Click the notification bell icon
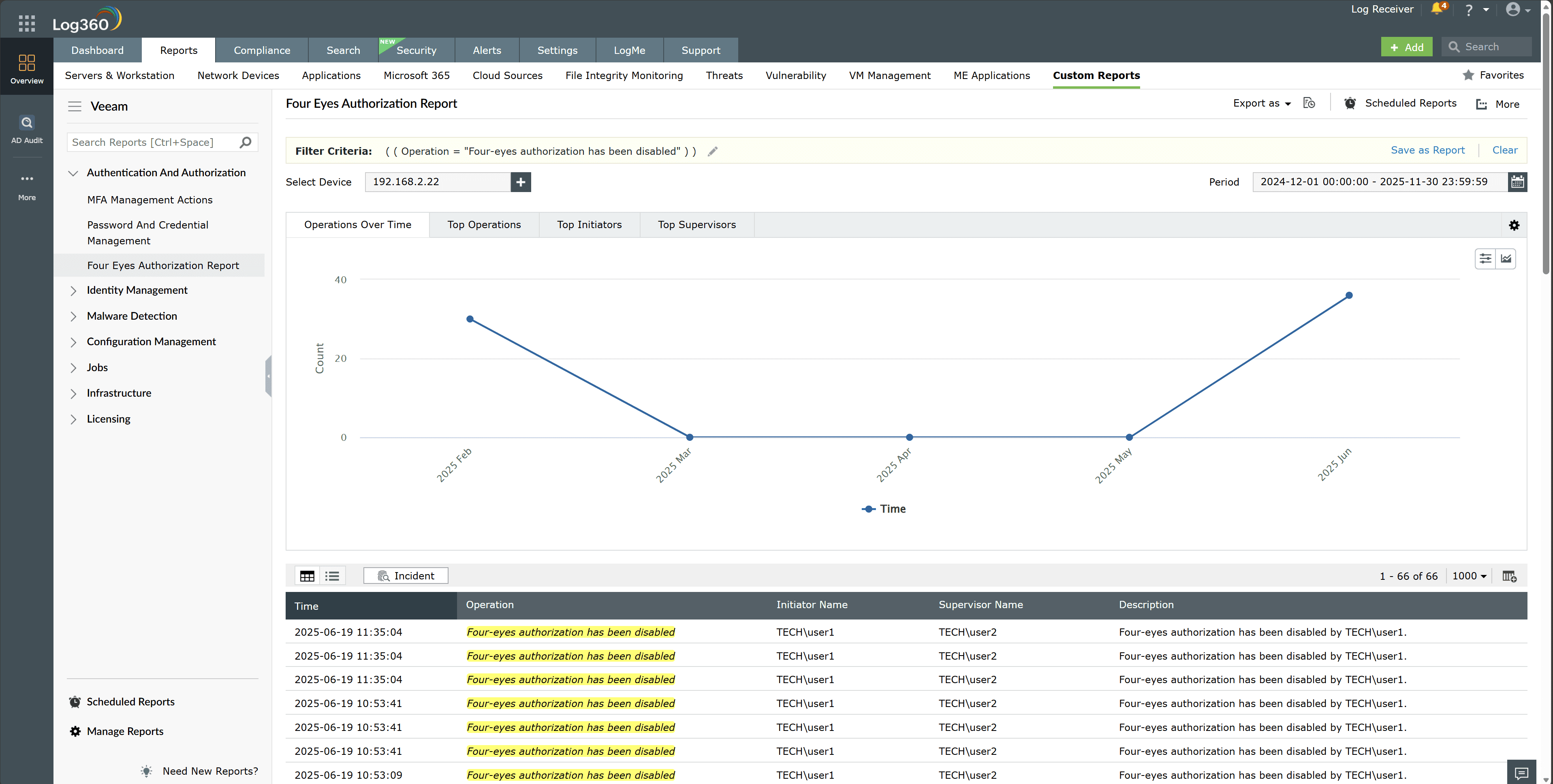 click(1437, 9)
